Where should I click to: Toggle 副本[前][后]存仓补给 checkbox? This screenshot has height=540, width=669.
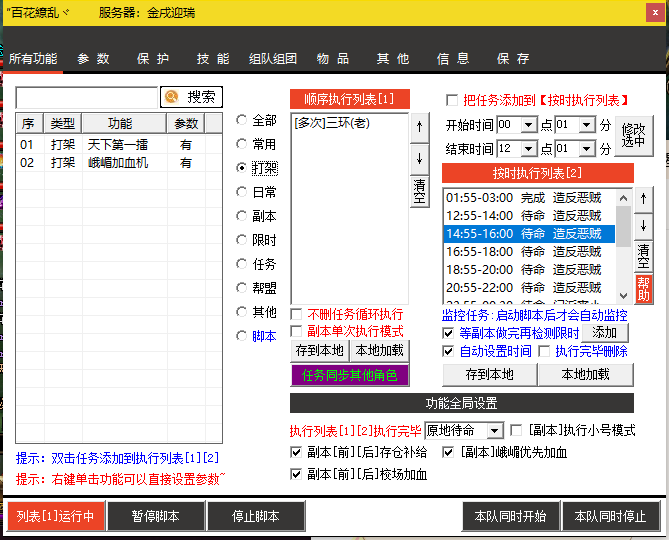point(296,452)
